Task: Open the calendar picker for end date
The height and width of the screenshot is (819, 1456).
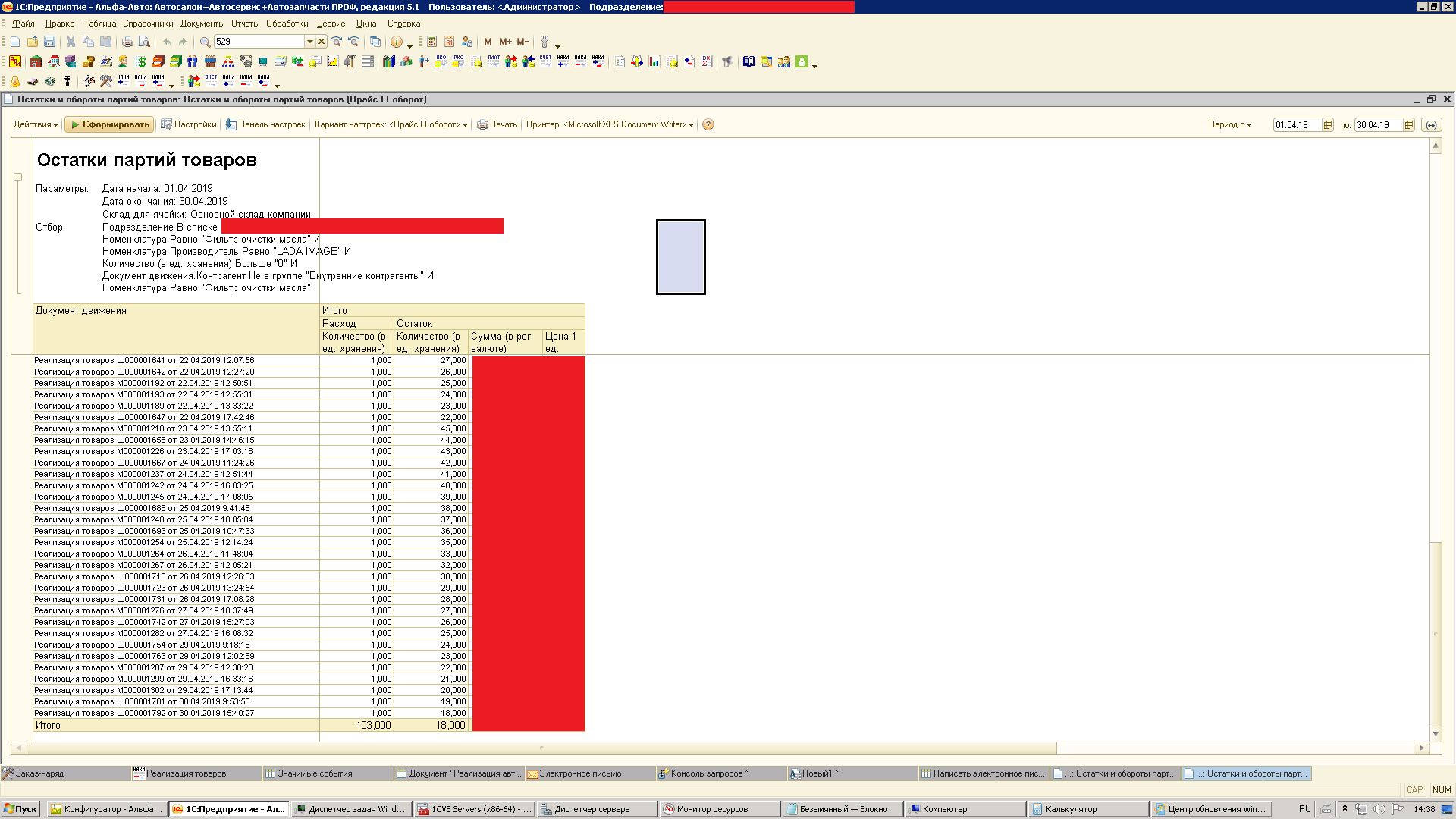Action: [1408, 125]
